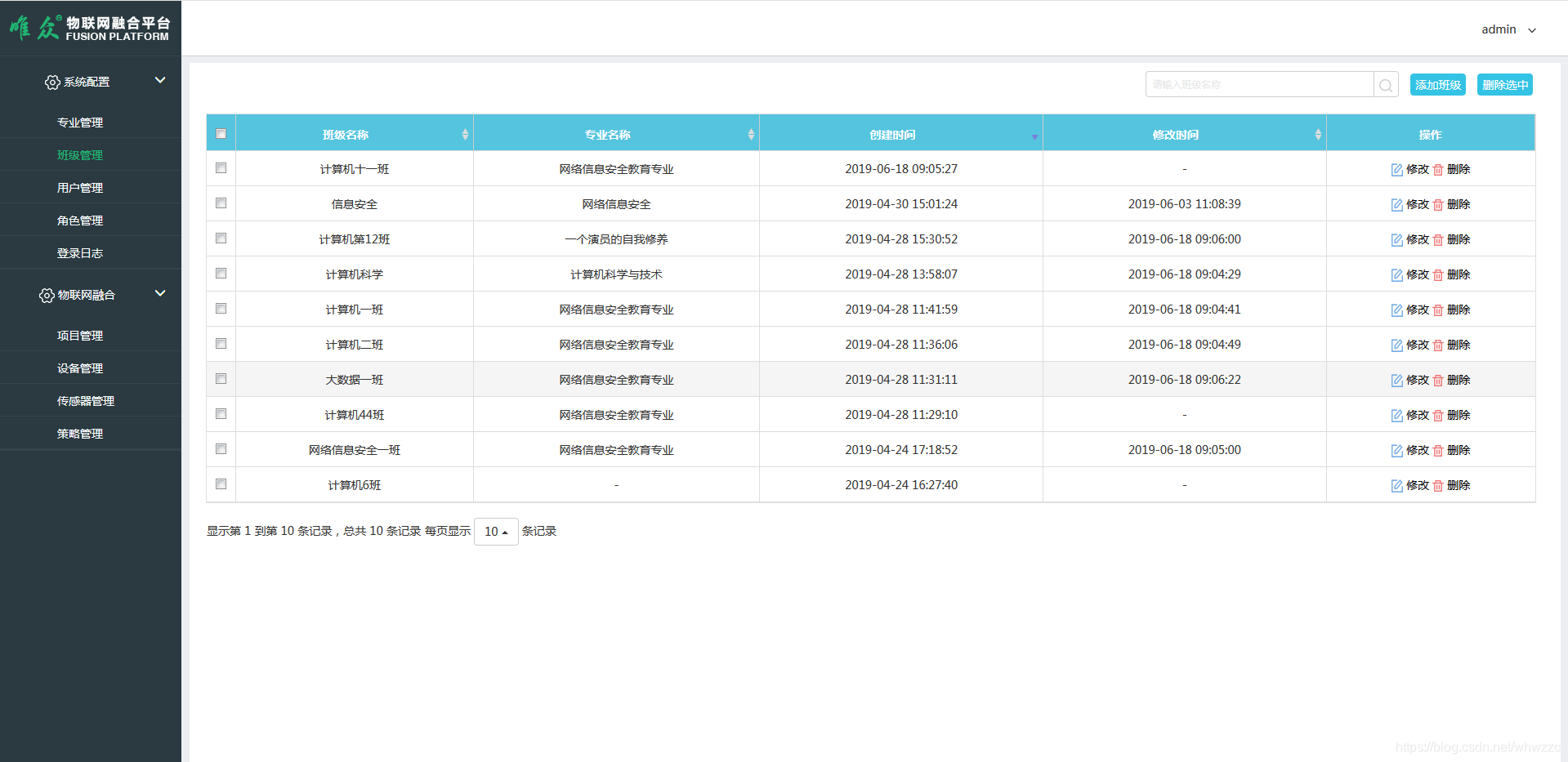
Task: Sort by 专业名称 column arrows
Action: [x=751, y=135]
